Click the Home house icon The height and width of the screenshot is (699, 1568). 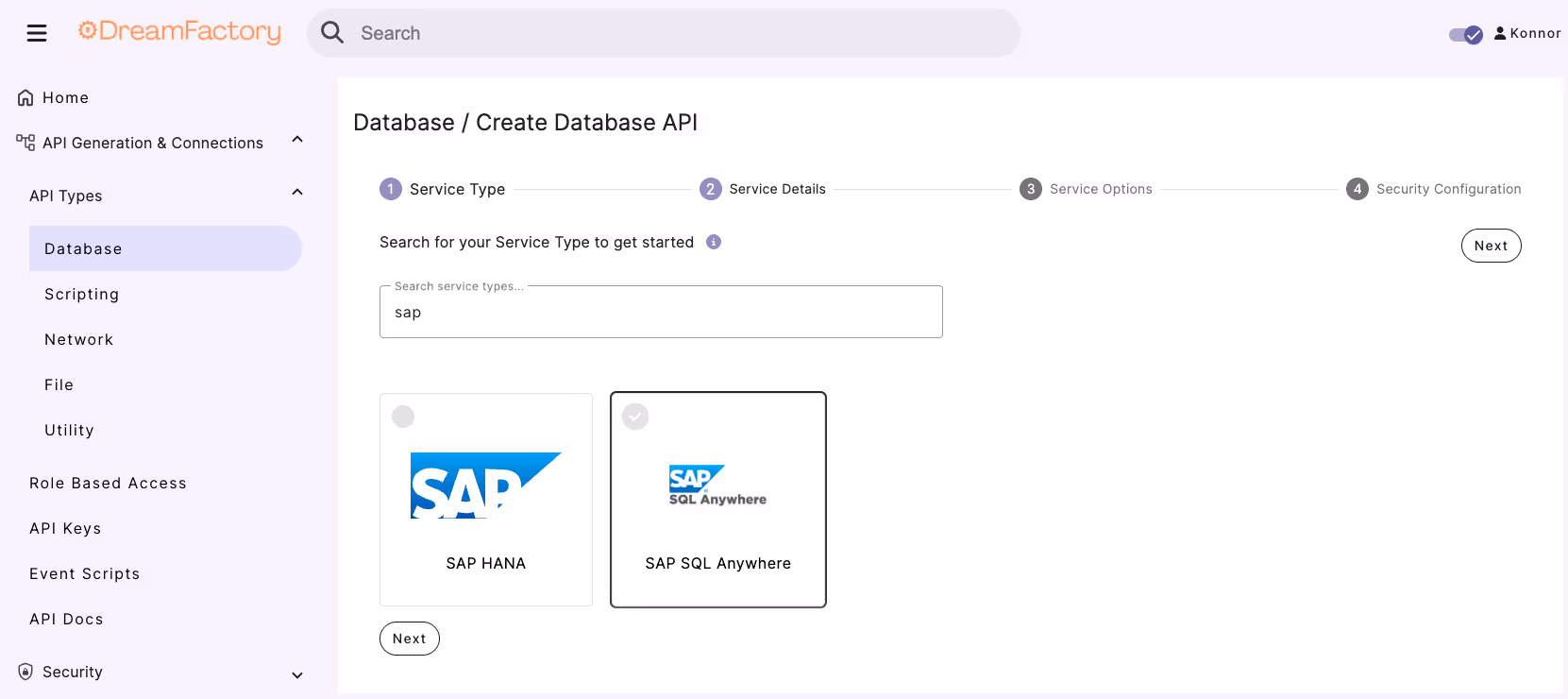coord(25,97)
